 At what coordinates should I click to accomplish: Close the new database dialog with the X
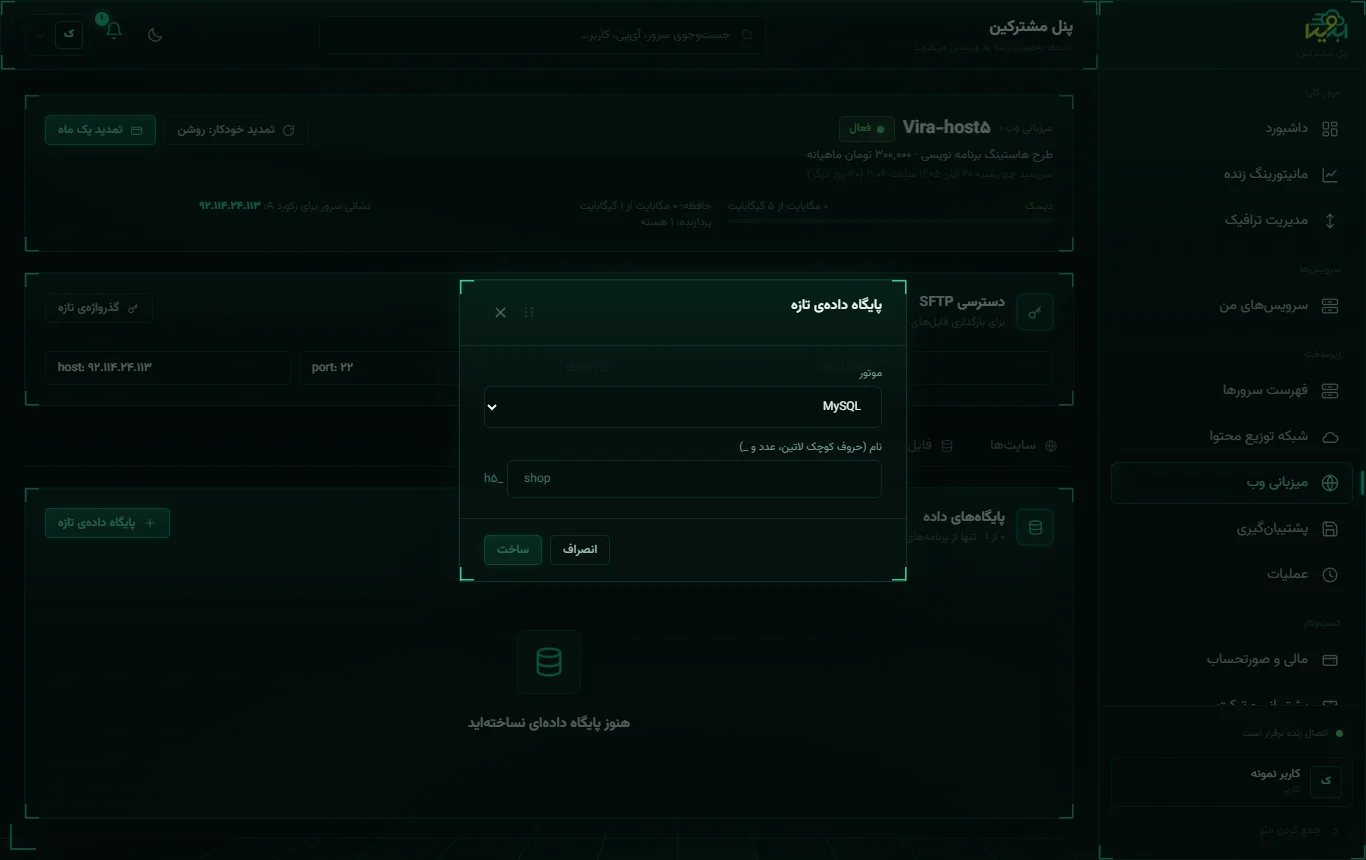[501, 313]
